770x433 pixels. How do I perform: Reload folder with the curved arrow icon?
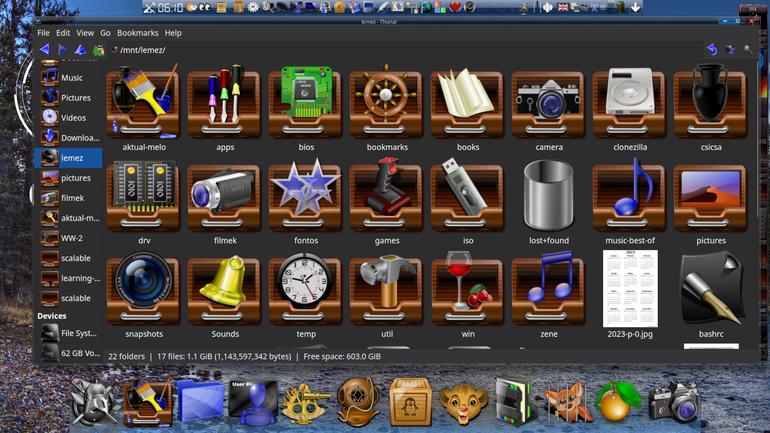tap(712, 50)
